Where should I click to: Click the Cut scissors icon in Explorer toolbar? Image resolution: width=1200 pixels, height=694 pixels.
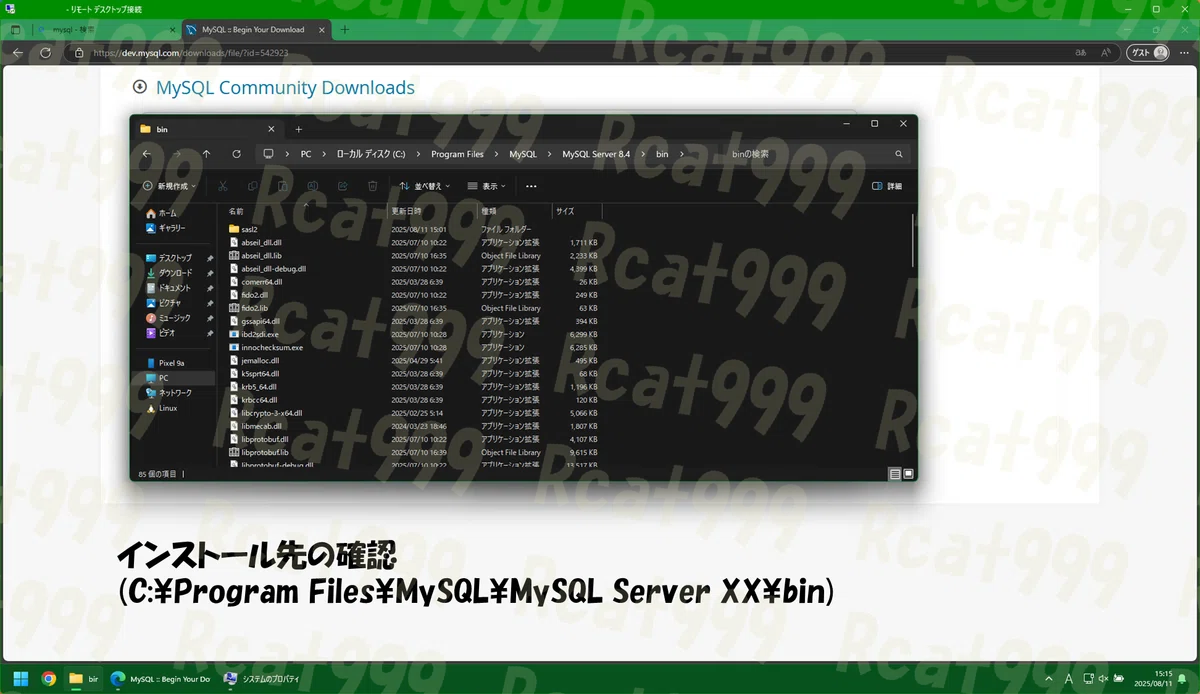pyautogui.click(x=222, y=186)
